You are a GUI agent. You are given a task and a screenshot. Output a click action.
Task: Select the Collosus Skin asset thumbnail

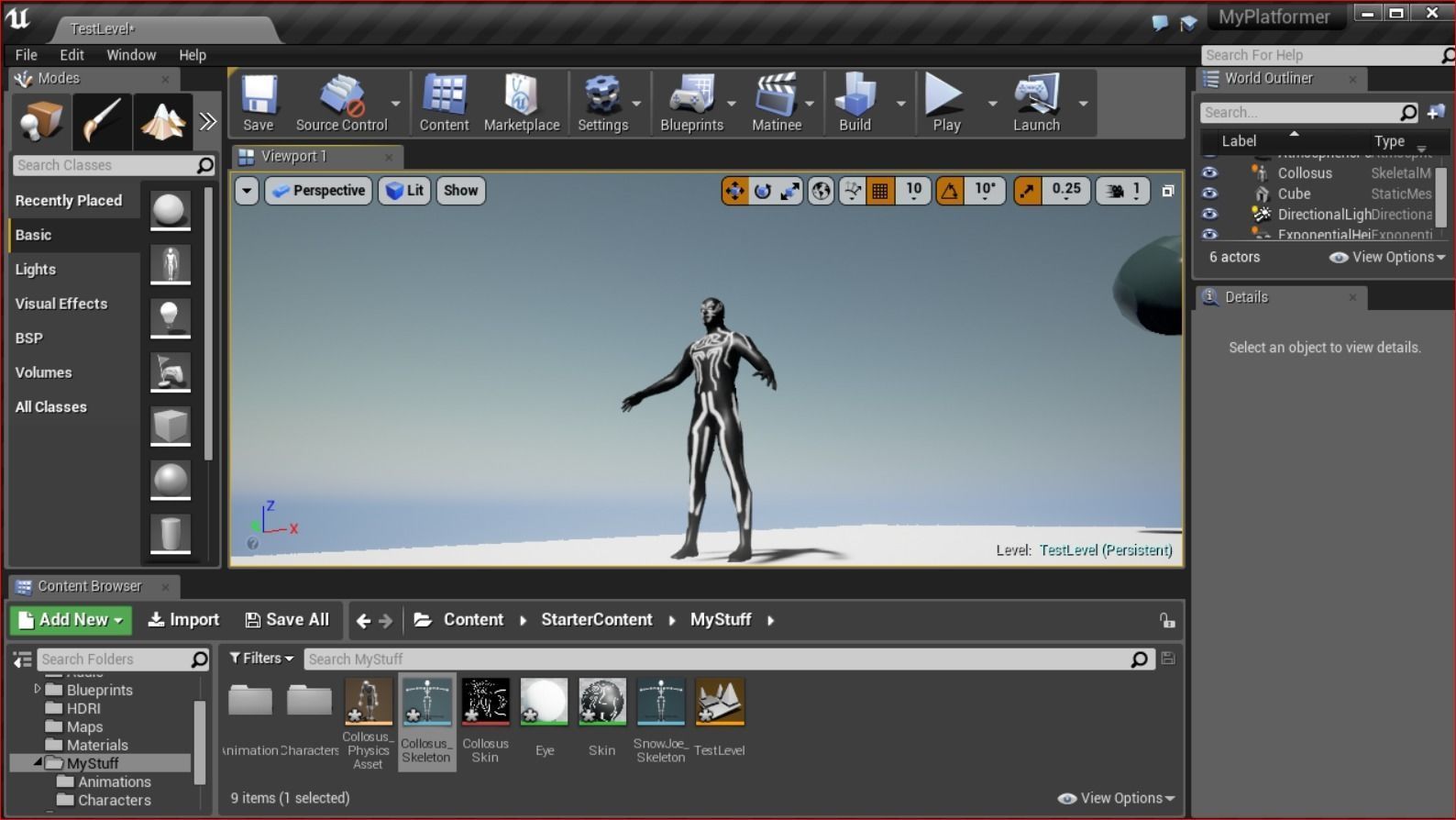(x=485, y=703)
